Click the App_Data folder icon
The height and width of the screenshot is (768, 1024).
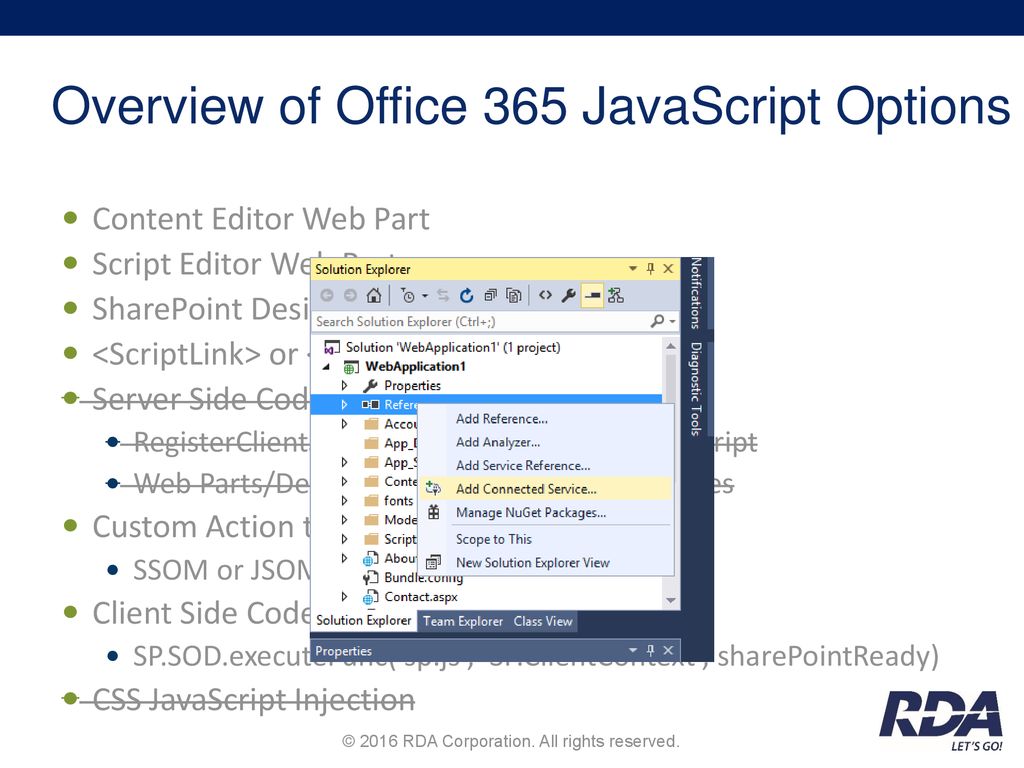pyautogui.click(x=372, y=443)
